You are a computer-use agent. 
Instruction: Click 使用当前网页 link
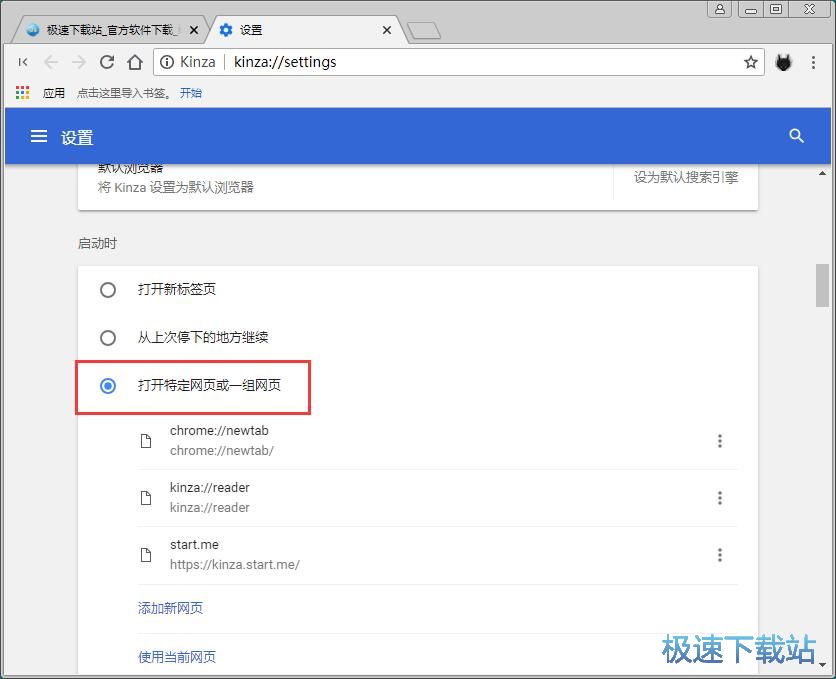pyautogui.click(x=177, y=657)
